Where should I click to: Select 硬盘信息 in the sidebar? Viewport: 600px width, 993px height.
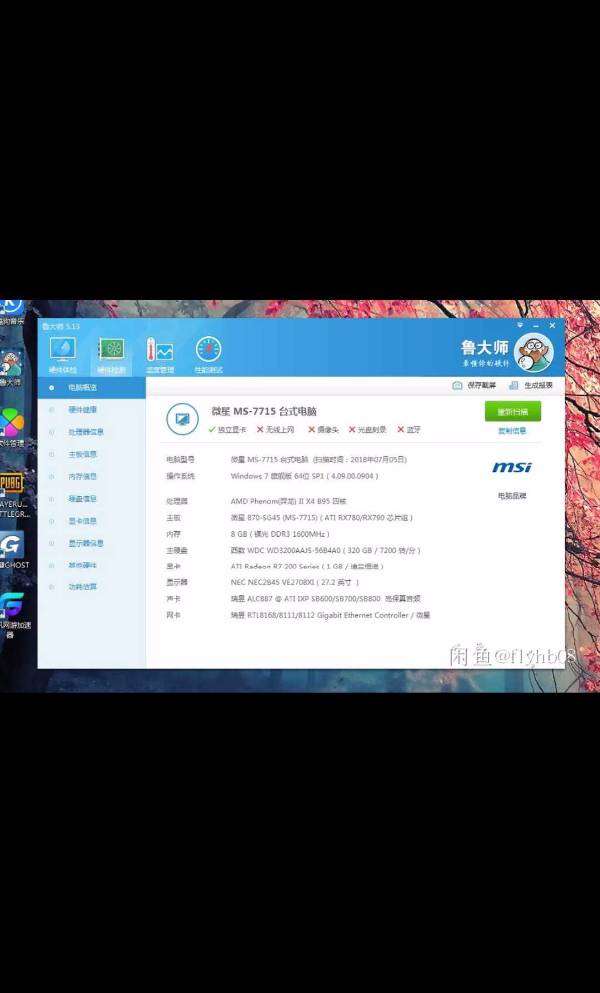[x=91, y=498]
